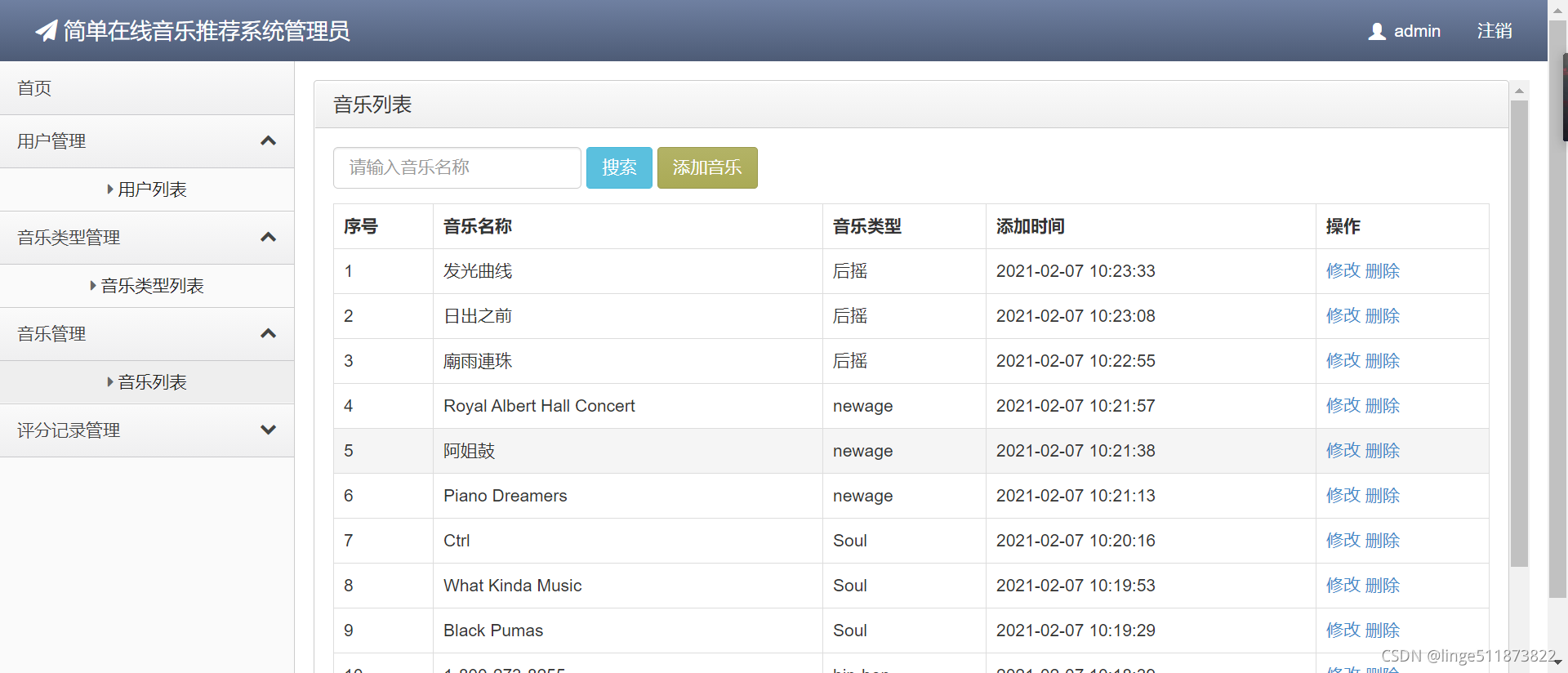Click the paper plane logo icon
This screenshot has height=673, width=1568.
47,31
